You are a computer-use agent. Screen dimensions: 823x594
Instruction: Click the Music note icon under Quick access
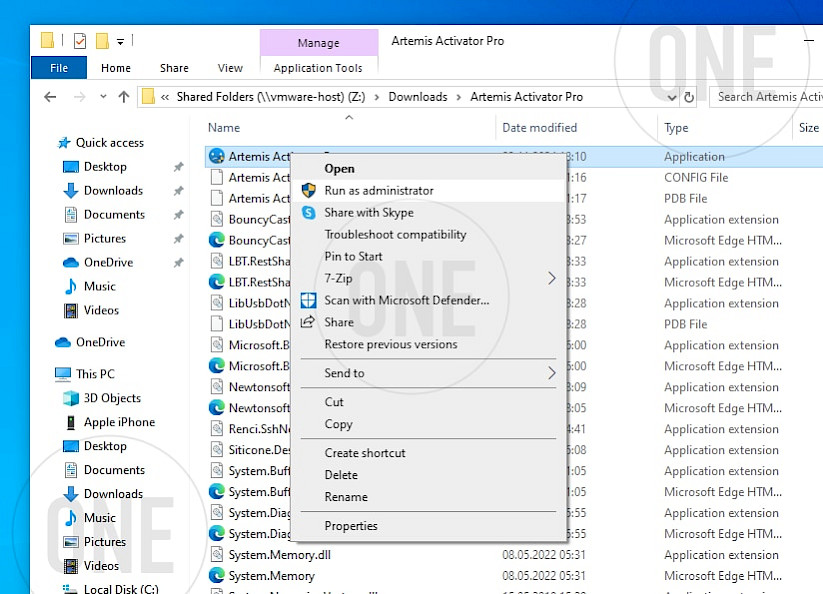[70, 286]
